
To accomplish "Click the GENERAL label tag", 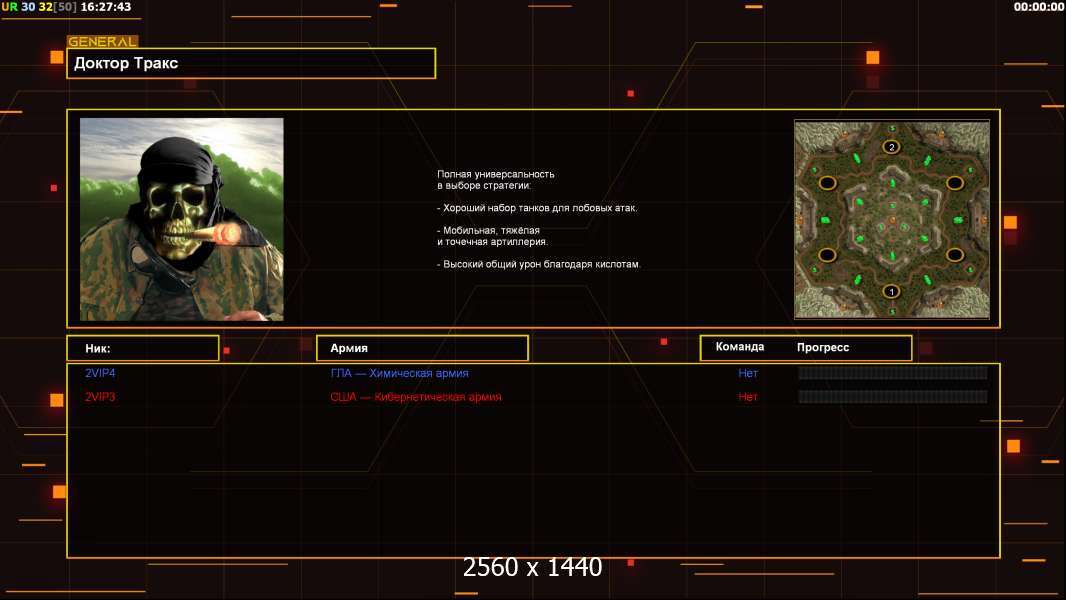I will 103,41.
